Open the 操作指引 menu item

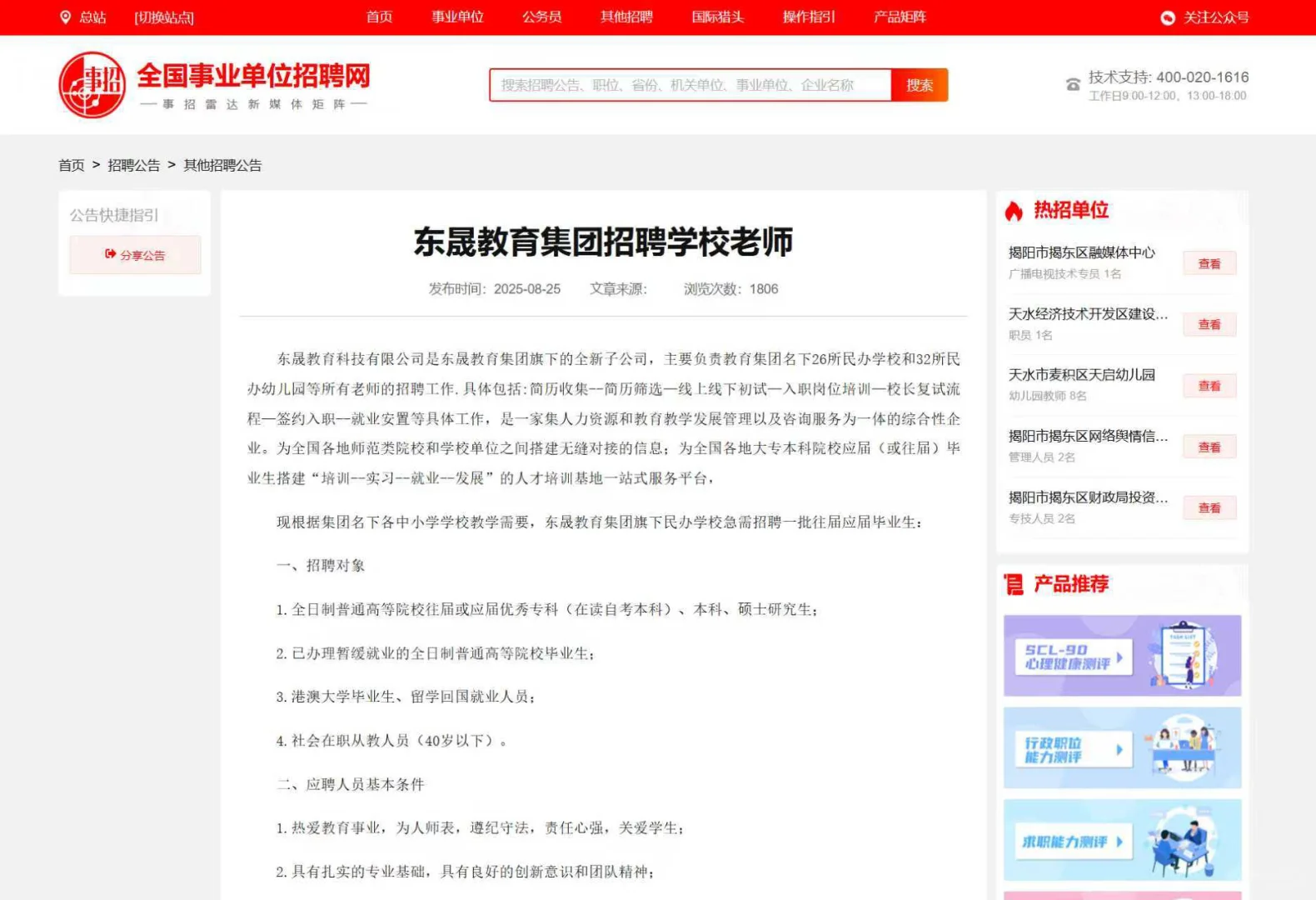[809, 17]
